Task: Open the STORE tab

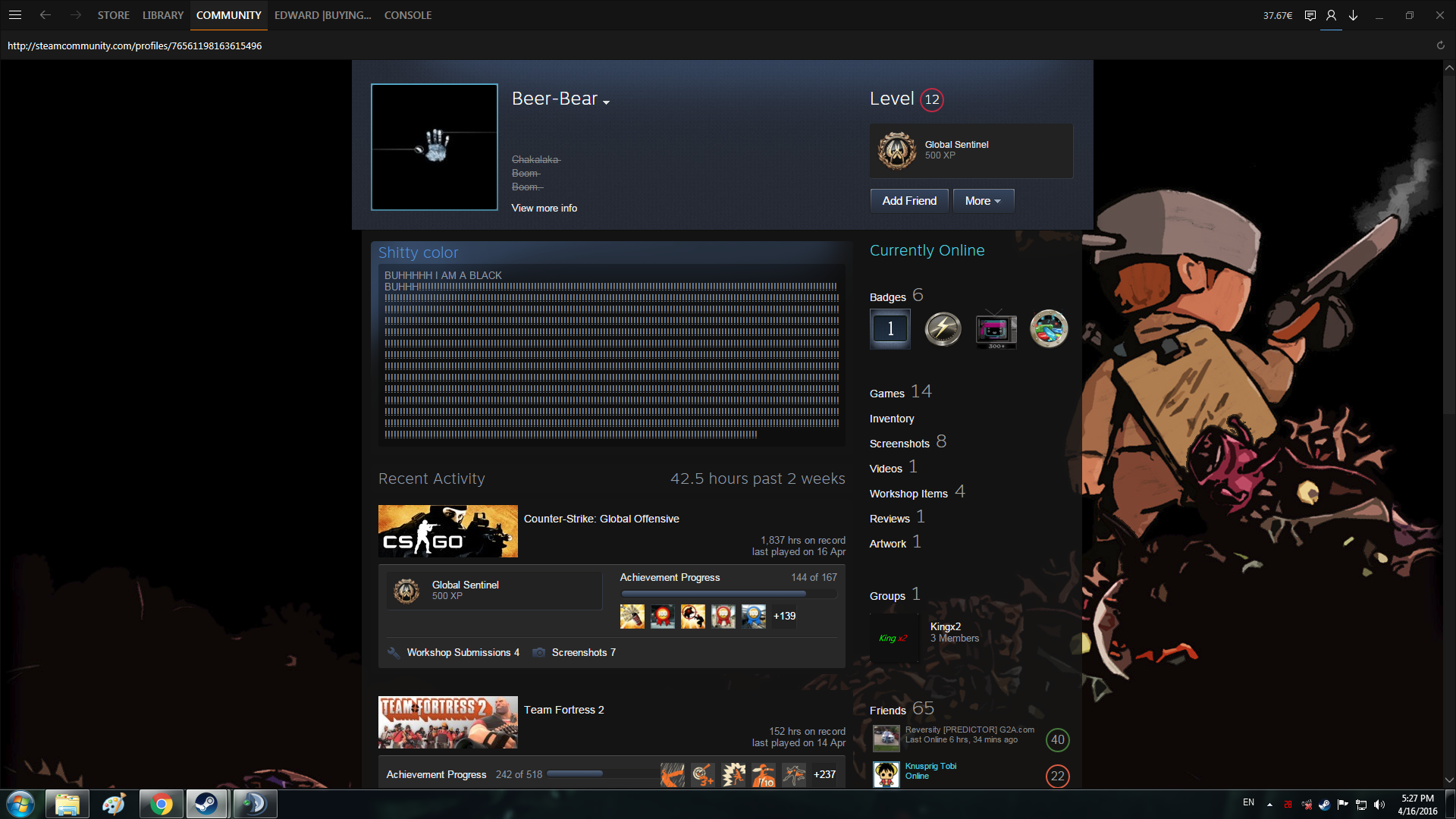Action: tap(113, 15)
